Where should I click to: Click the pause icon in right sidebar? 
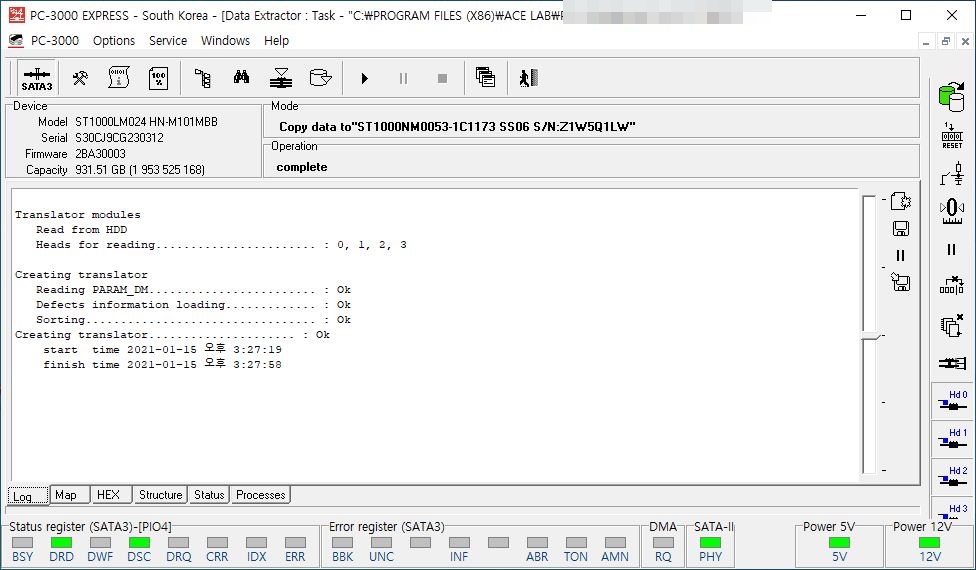coord(951,250)
